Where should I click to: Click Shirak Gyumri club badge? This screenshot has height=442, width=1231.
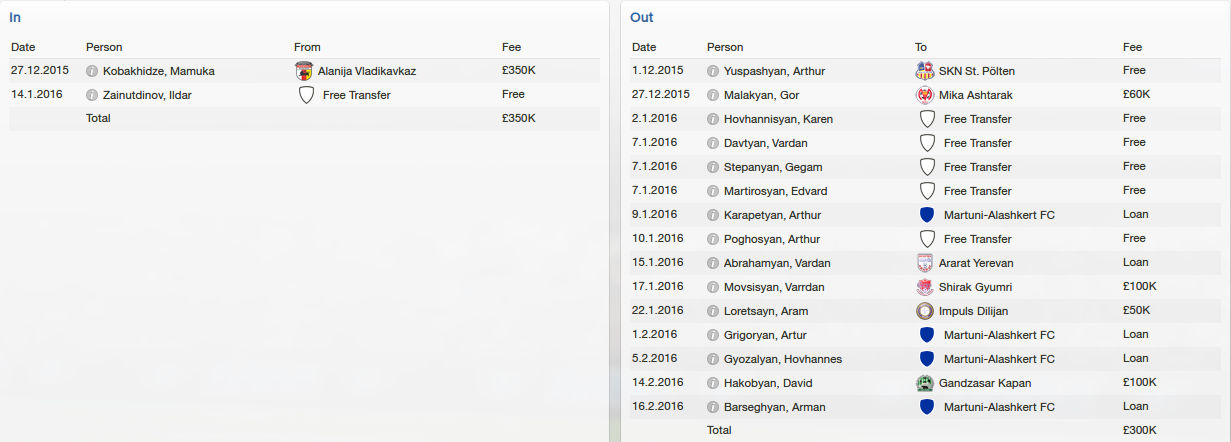[x=925, y=287]
